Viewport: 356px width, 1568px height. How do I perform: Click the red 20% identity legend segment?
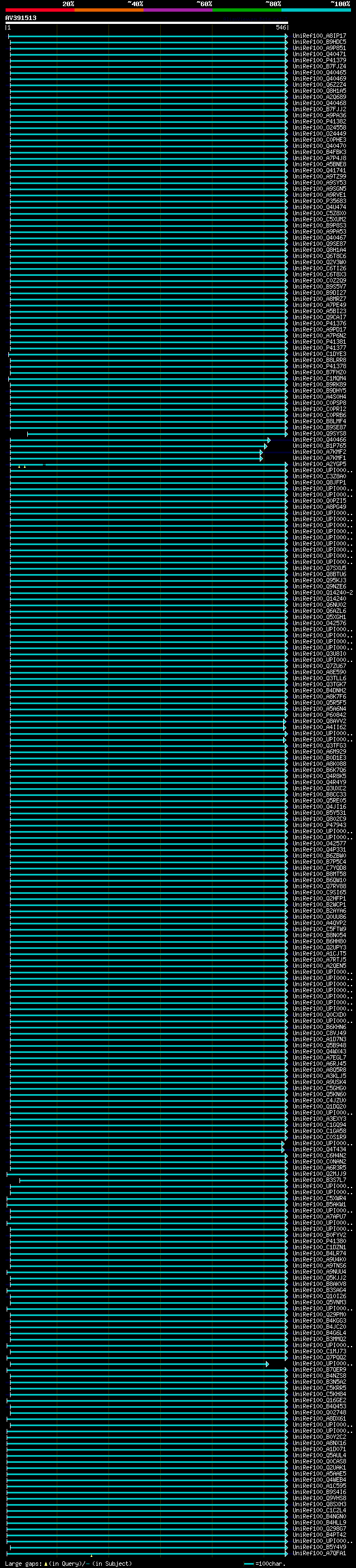point(39,10)
